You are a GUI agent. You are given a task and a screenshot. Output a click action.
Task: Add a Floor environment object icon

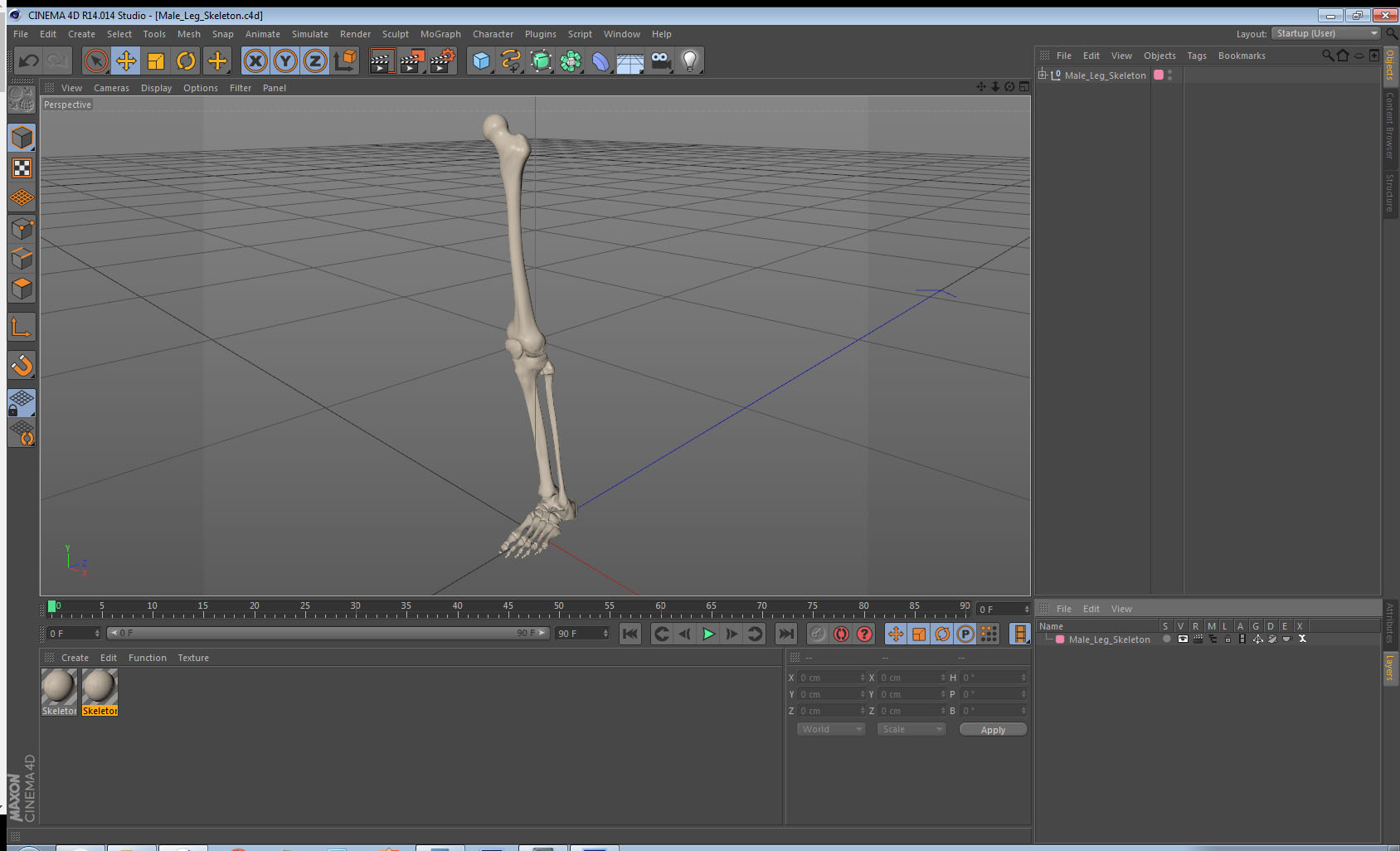[x=630, y=61]
